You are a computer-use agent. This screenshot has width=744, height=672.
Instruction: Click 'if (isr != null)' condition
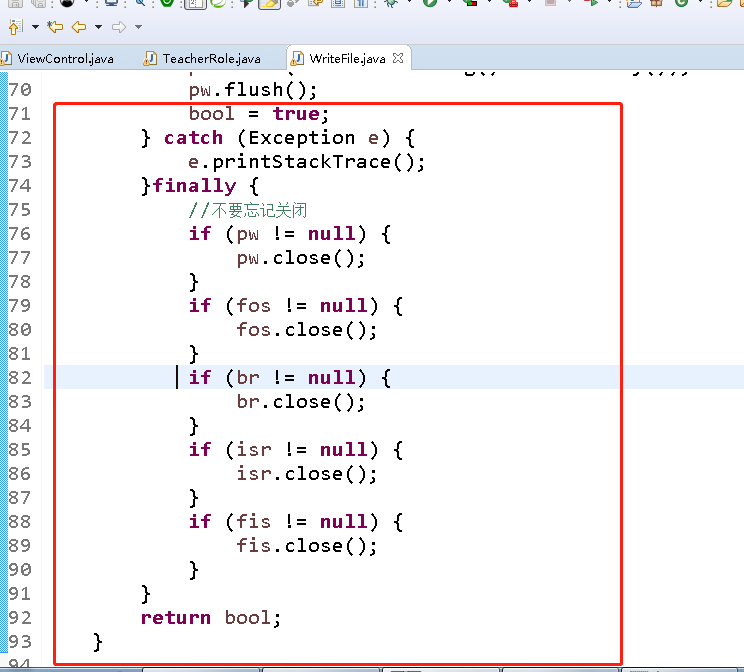tap(296, 450)
